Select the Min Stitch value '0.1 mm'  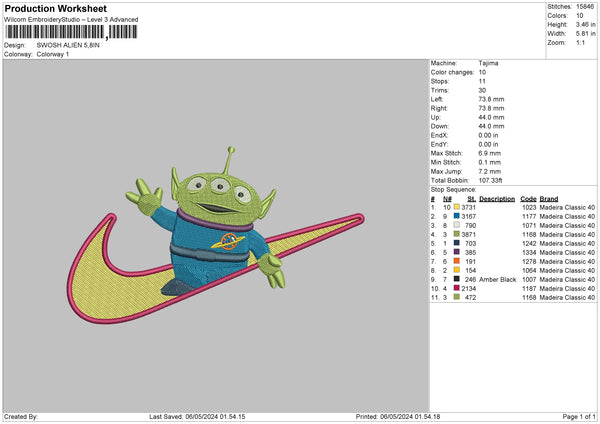point(489,162)
